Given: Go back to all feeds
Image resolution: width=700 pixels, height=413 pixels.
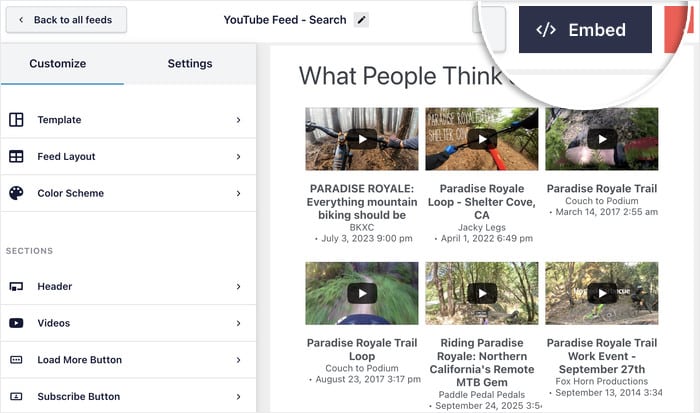Looking at the screenshot, I should pyautogui.click(x=66, y=20).
